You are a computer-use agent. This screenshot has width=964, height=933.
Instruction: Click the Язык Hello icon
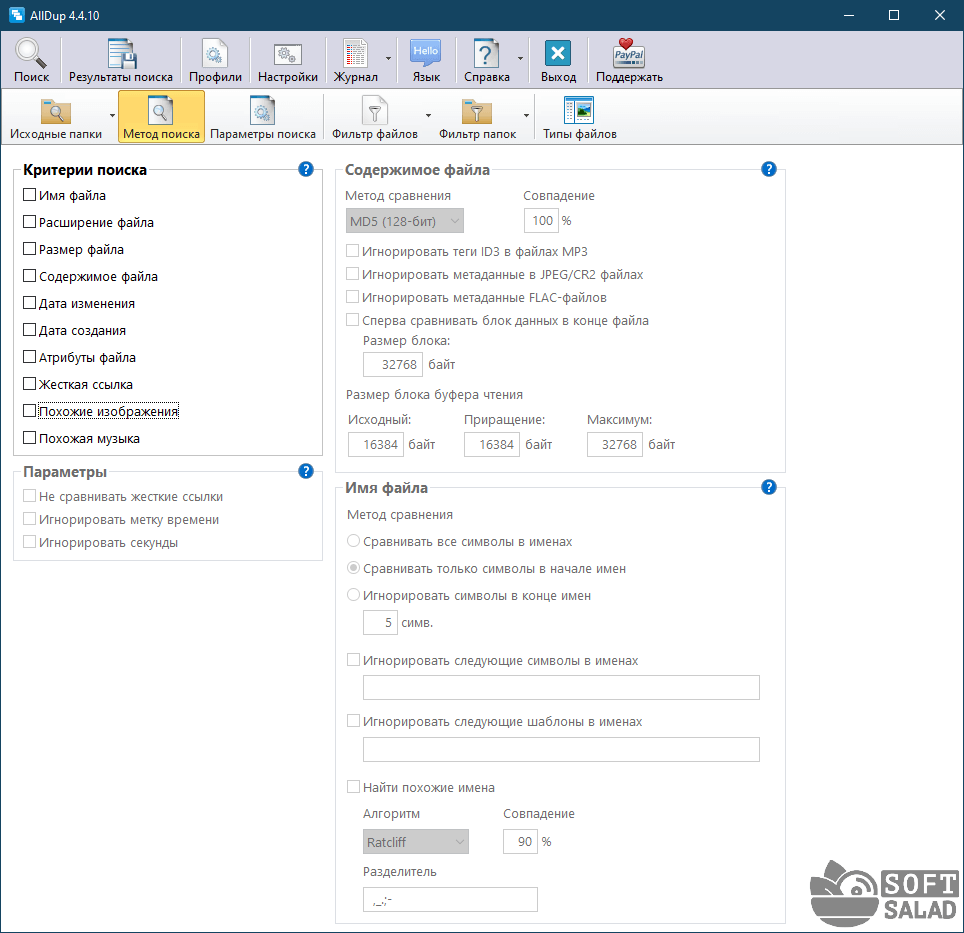[x=425, y=54]
